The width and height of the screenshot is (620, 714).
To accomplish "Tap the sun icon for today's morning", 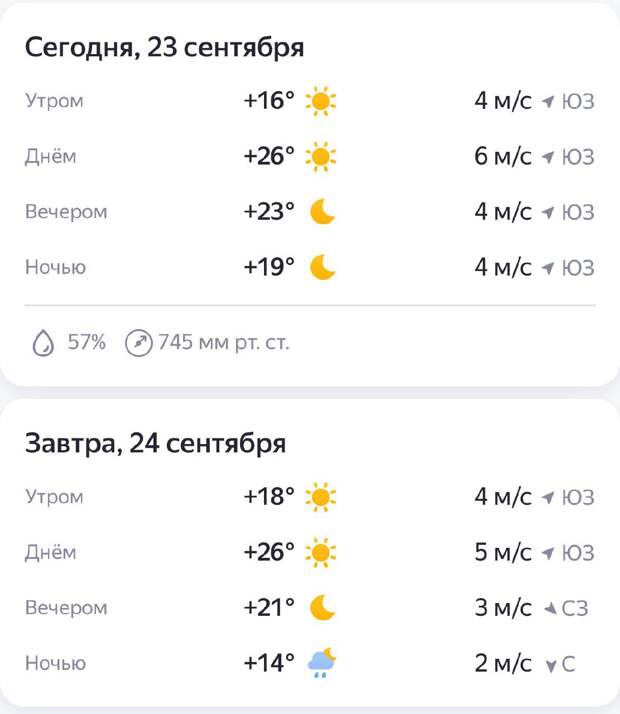I will [x=321, y=101].
